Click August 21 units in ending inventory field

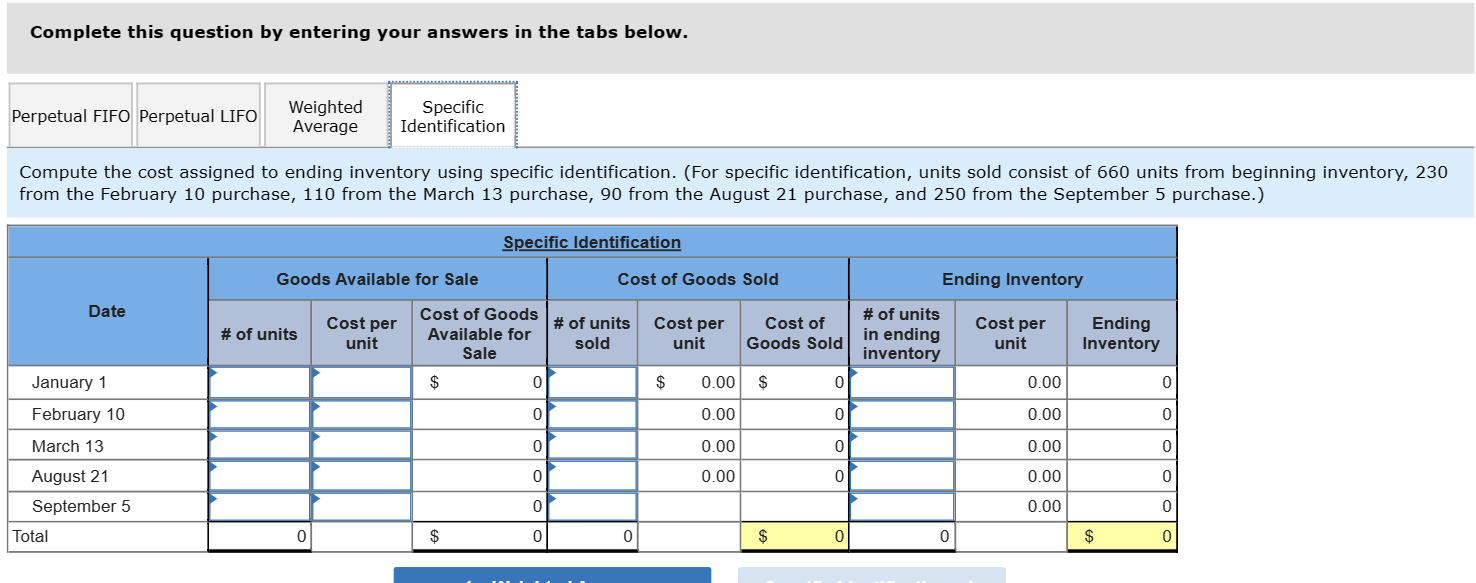tap(901, 476)
